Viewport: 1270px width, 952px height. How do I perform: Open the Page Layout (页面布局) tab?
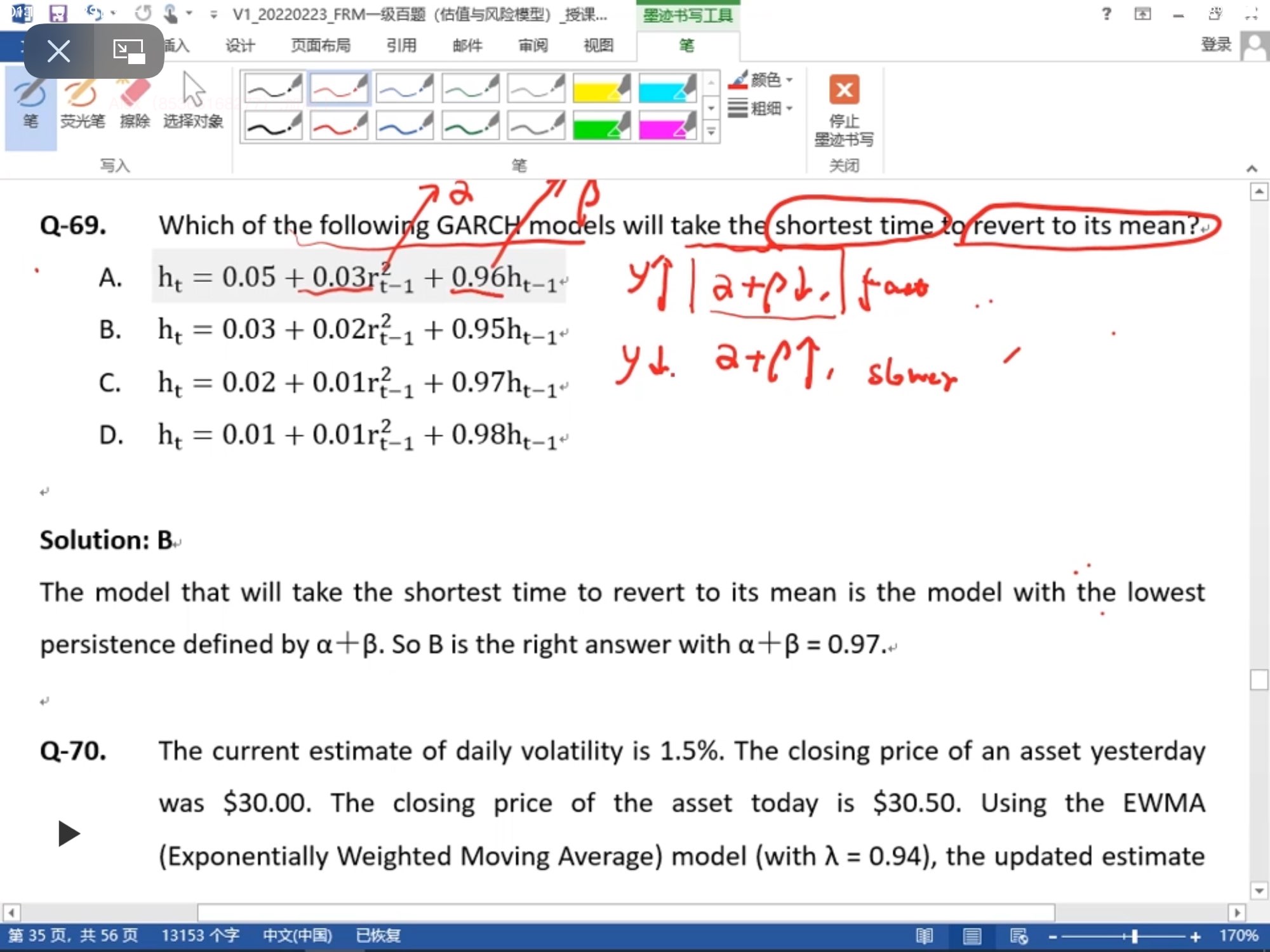(x=321, y=46)
